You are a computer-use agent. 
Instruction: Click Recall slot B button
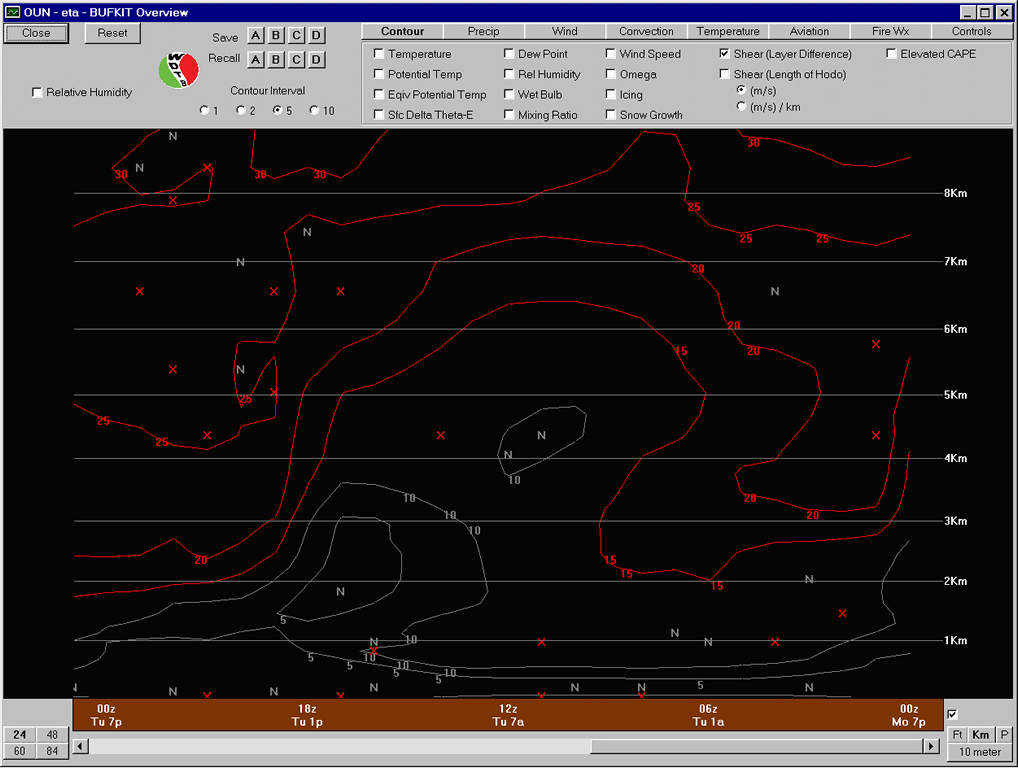276,60
